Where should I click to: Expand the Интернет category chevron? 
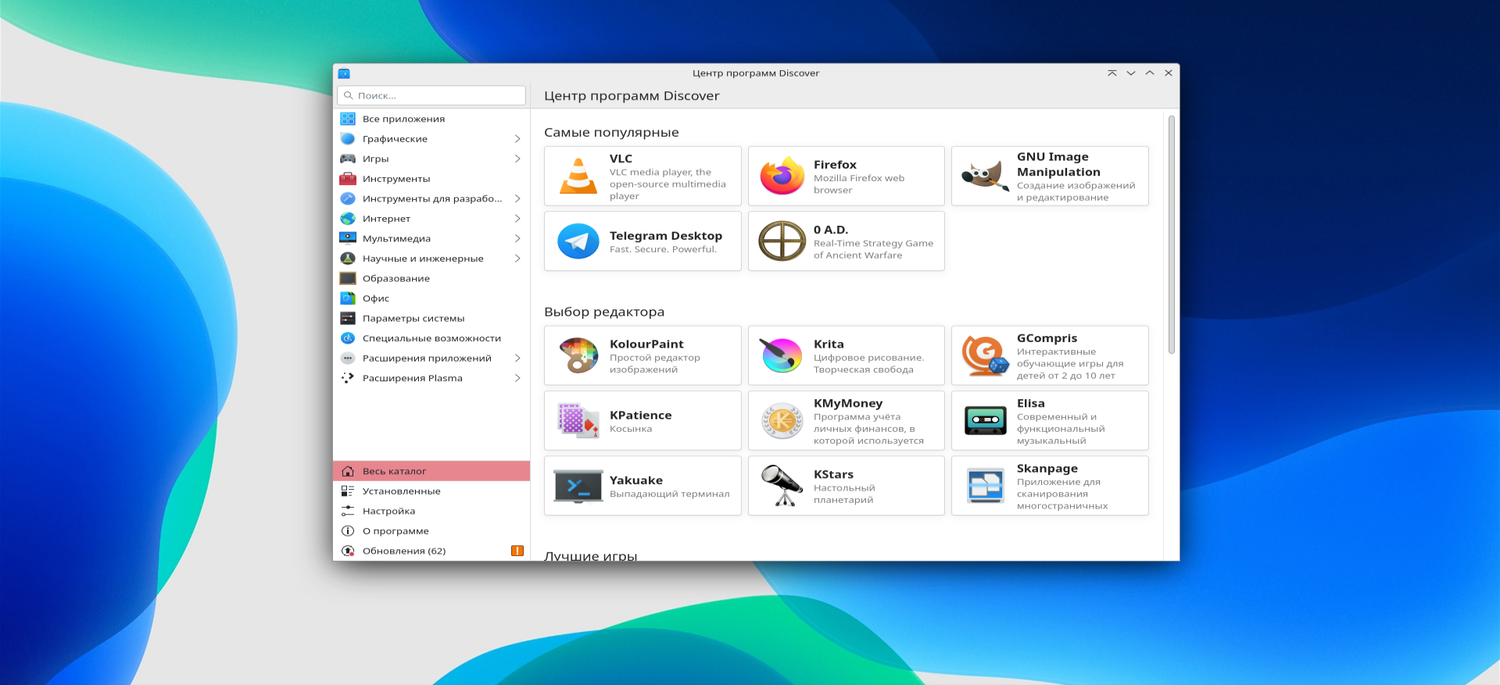coord(517,219)
